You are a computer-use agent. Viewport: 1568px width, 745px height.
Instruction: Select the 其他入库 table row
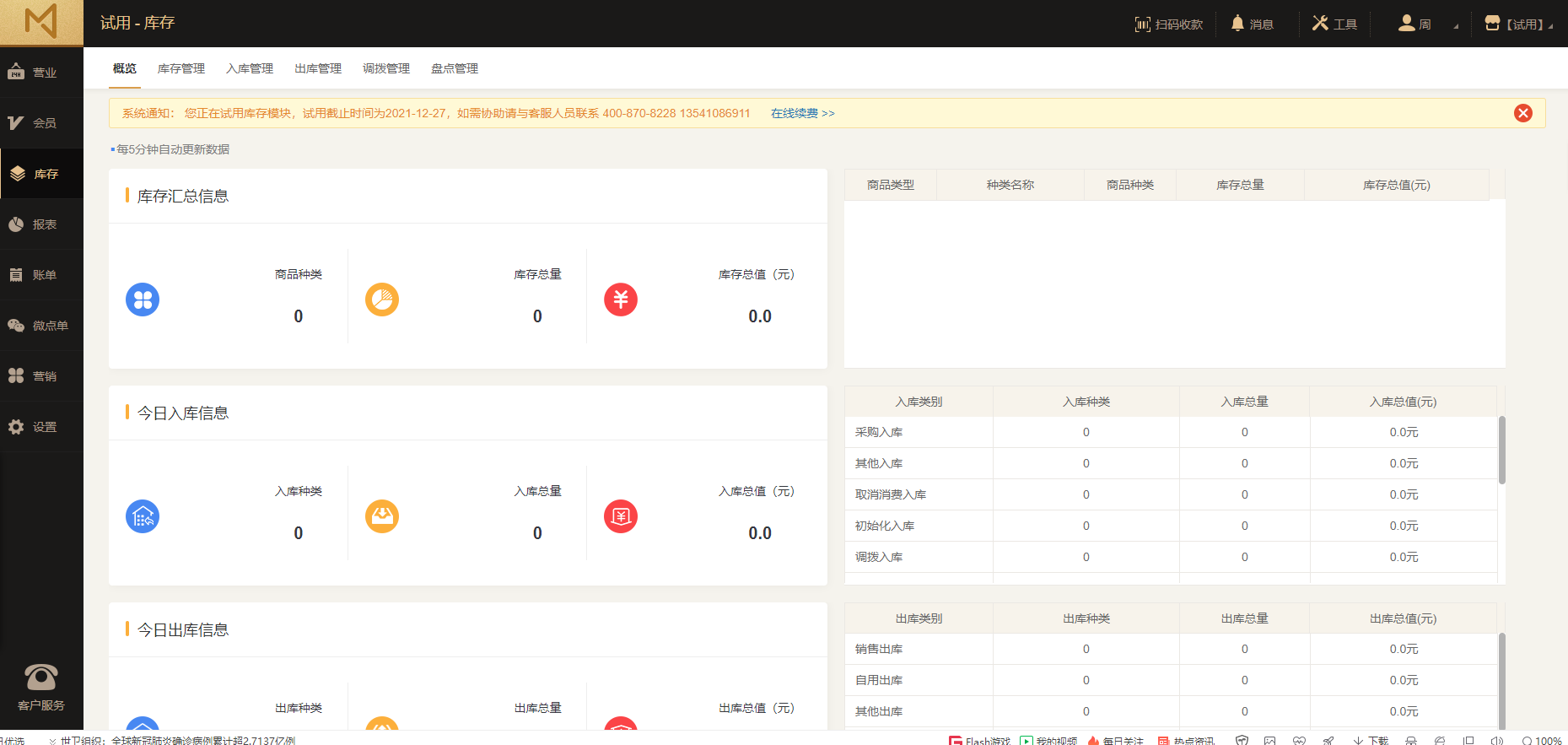coord(1171,463)
